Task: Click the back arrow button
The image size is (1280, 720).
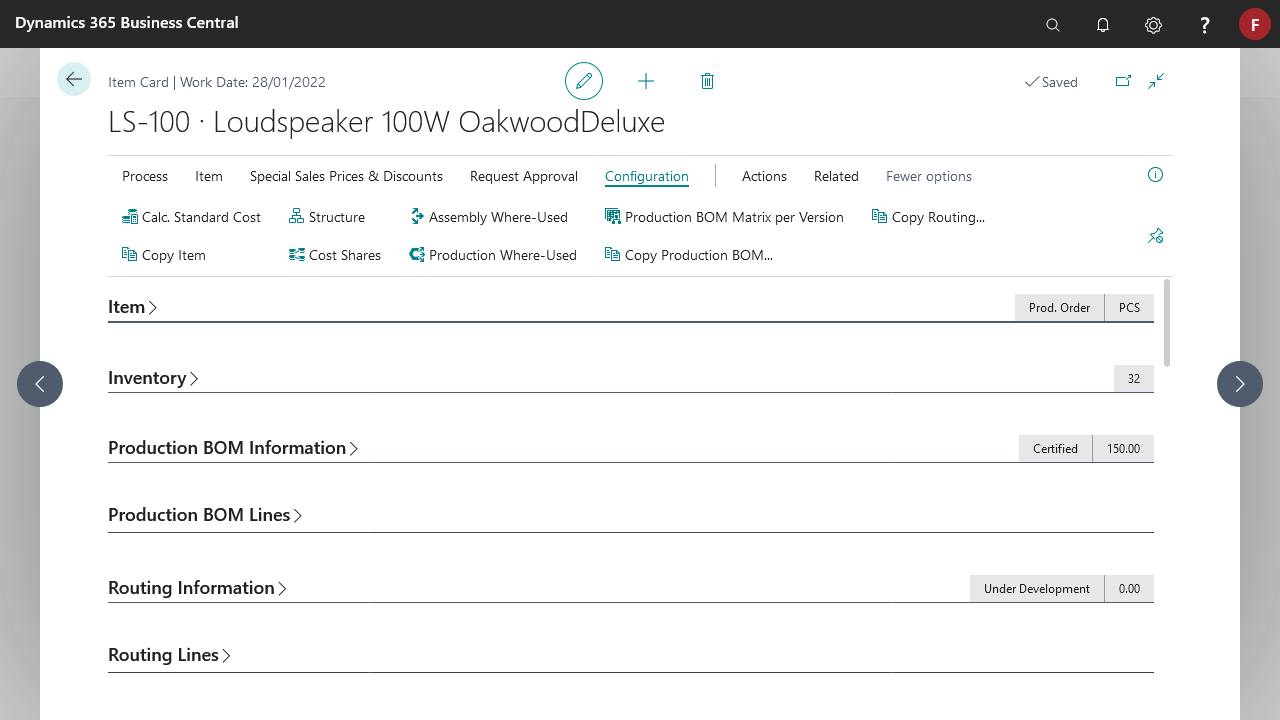Action: 74,79
